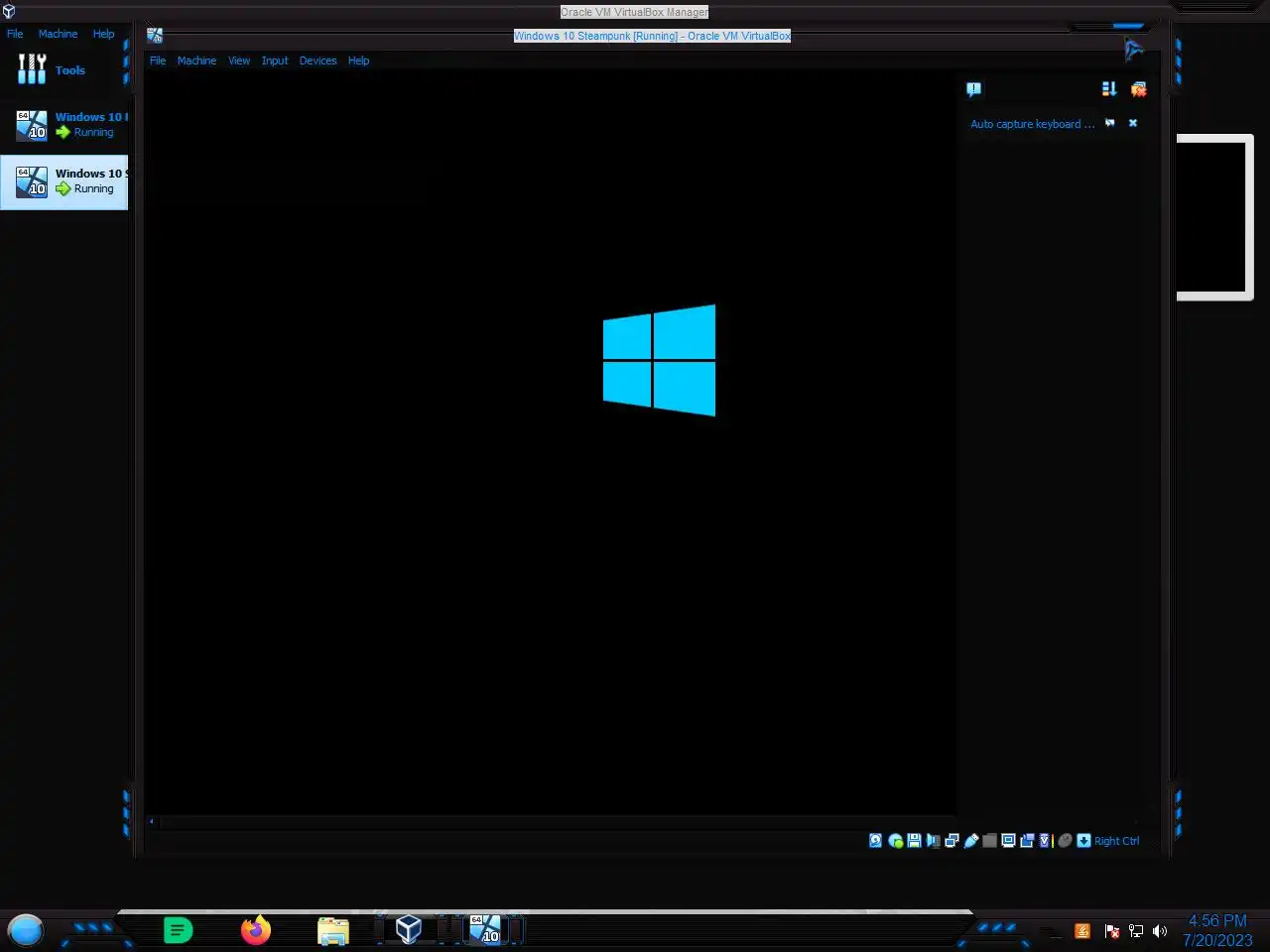Switch to VirtualBox Manager taskbar button
This screenshot has width=1270, height=952.
[408, 929]
